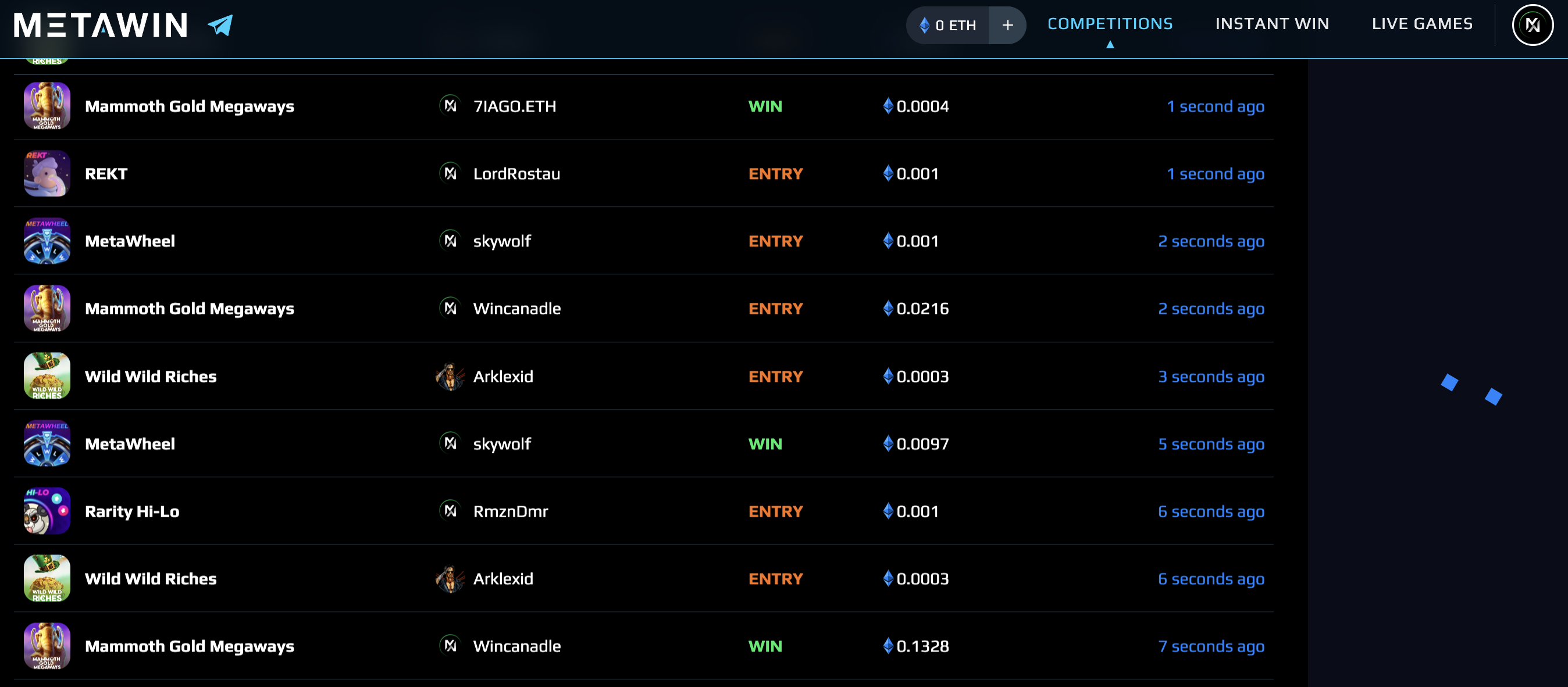Click the 0.1328 ETH amount
This screenshot has height=687, width=1568.
(x=922, y=646)
